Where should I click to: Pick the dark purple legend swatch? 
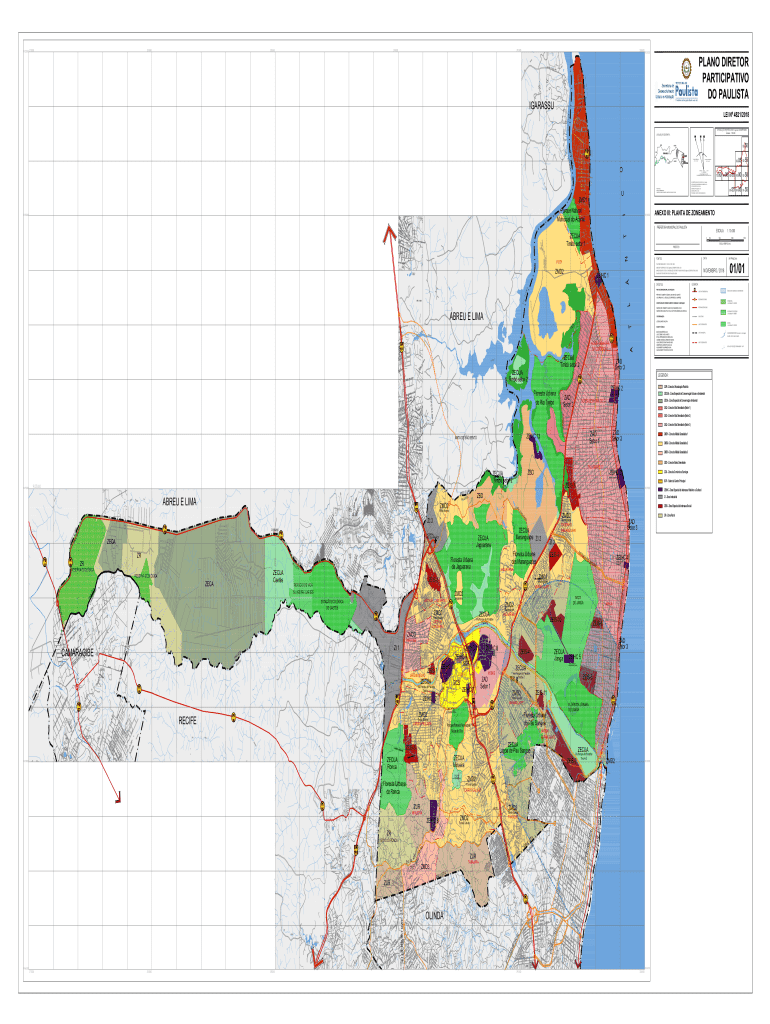pyautogui.click(x=660, y=489)
